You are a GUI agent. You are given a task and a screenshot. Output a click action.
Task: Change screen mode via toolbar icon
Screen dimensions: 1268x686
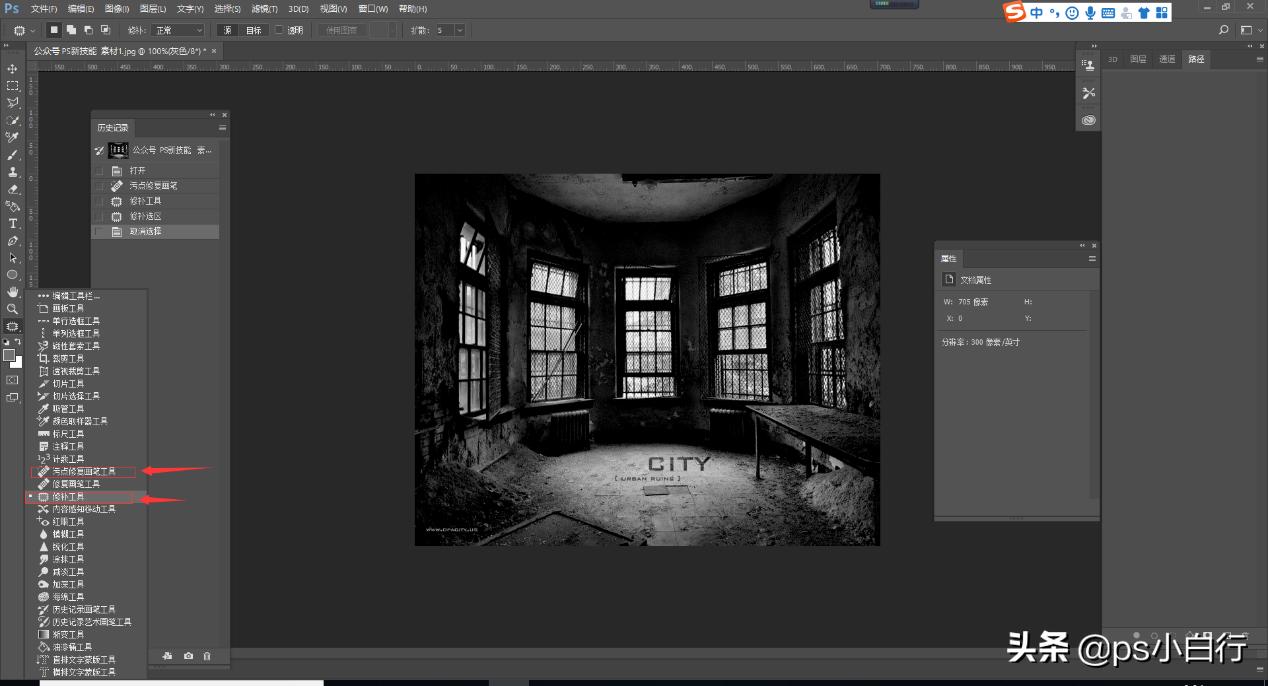[13, 397]
